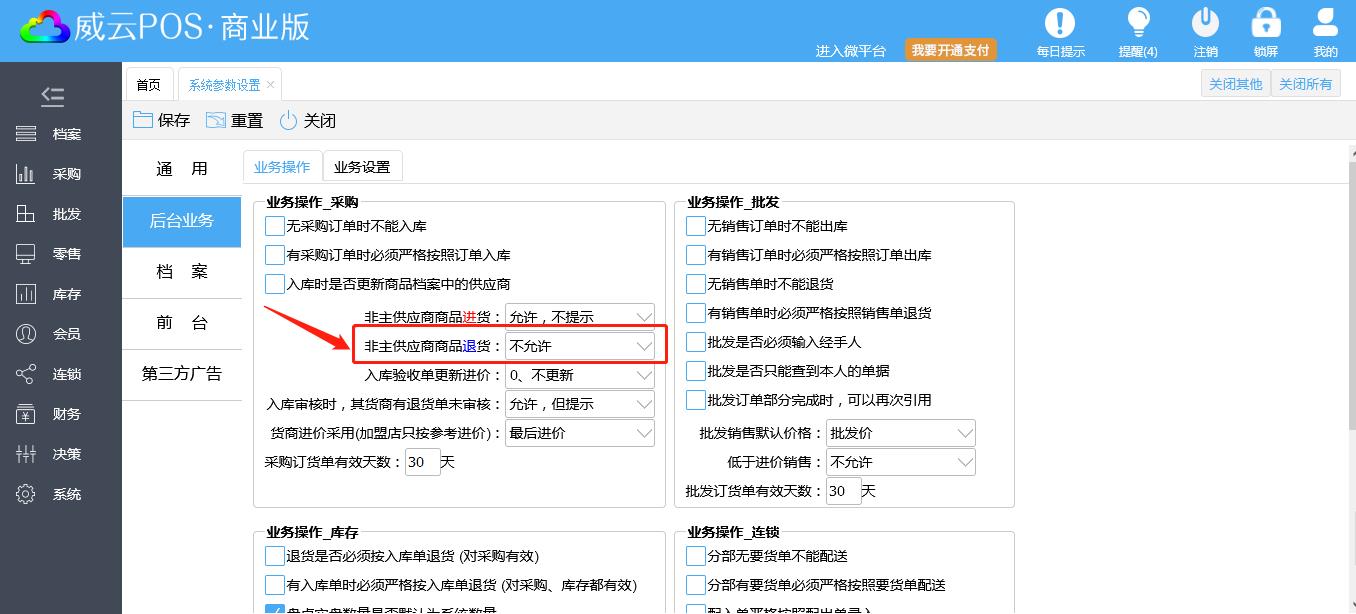Check 批发是否必须输入经手人 option
Viewport: 1356px width, 614px height.
(x=696, y=342)
